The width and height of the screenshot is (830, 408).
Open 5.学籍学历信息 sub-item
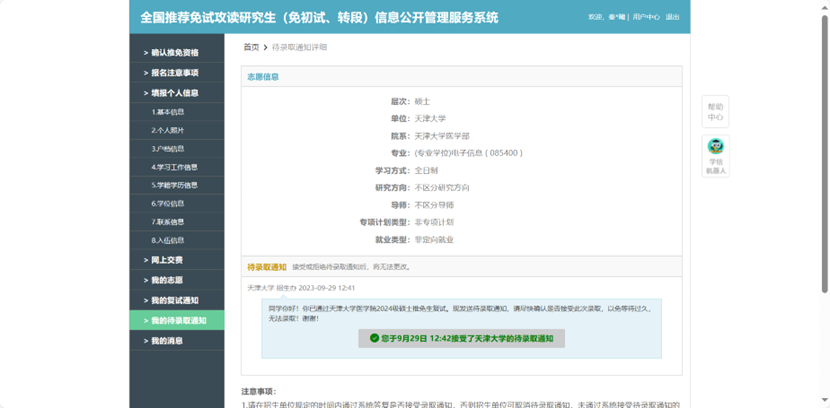174,185
